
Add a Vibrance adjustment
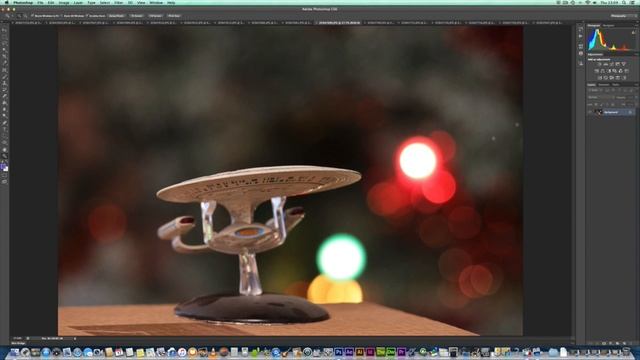[x=623, y=64]
